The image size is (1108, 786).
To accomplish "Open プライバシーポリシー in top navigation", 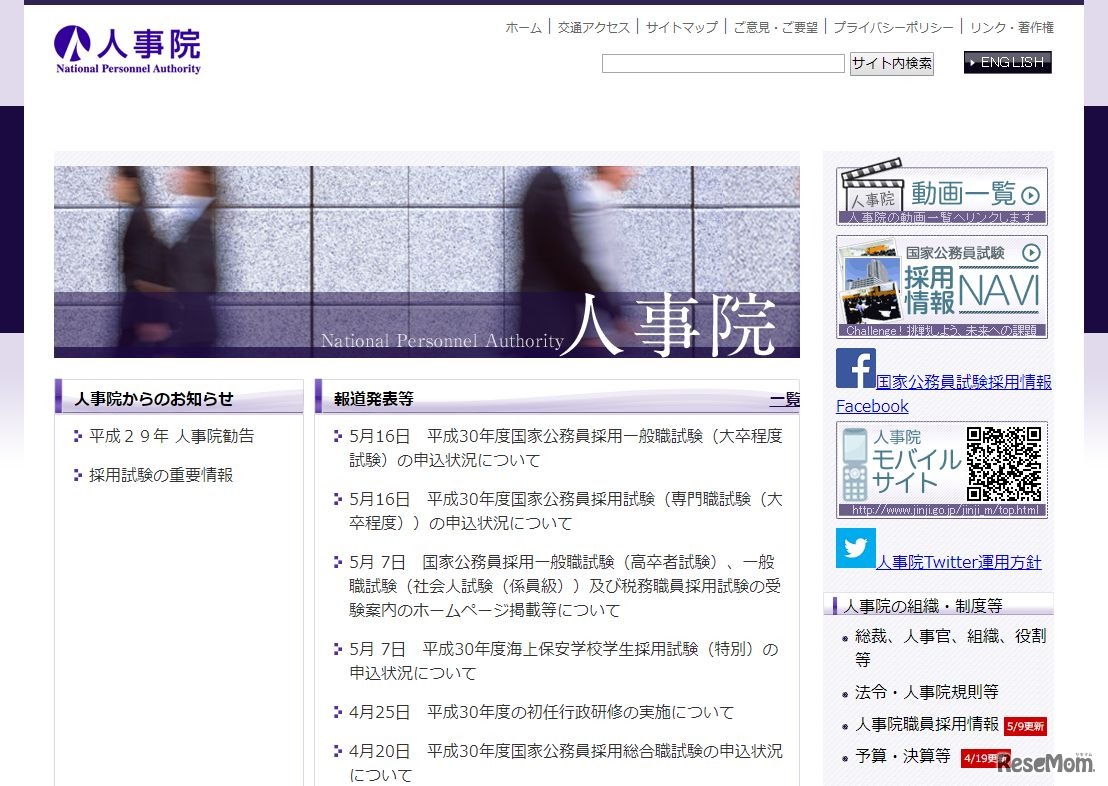I will 893,28.
